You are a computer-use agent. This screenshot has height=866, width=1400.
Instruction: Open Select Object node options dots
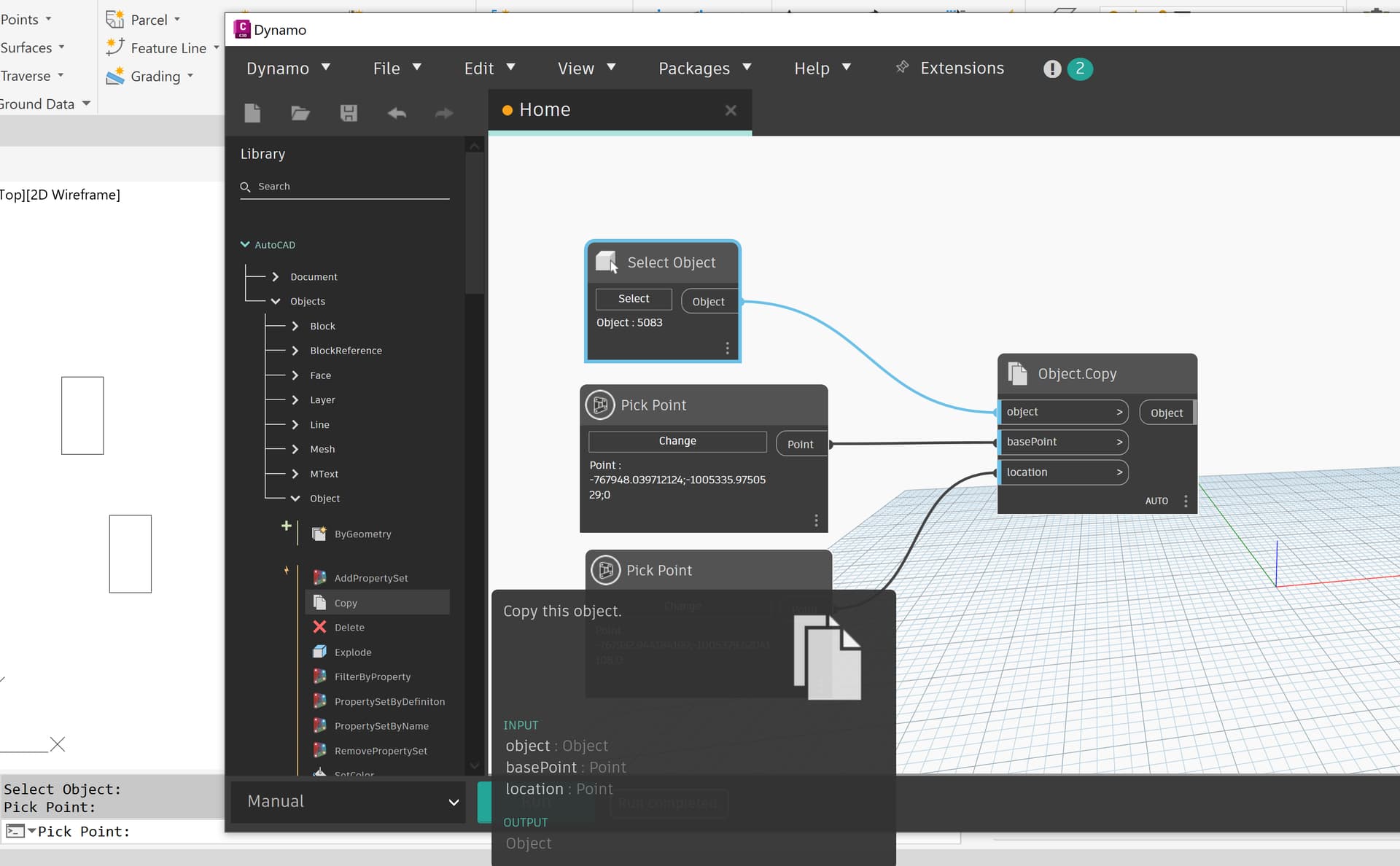[x=727, y=348]
